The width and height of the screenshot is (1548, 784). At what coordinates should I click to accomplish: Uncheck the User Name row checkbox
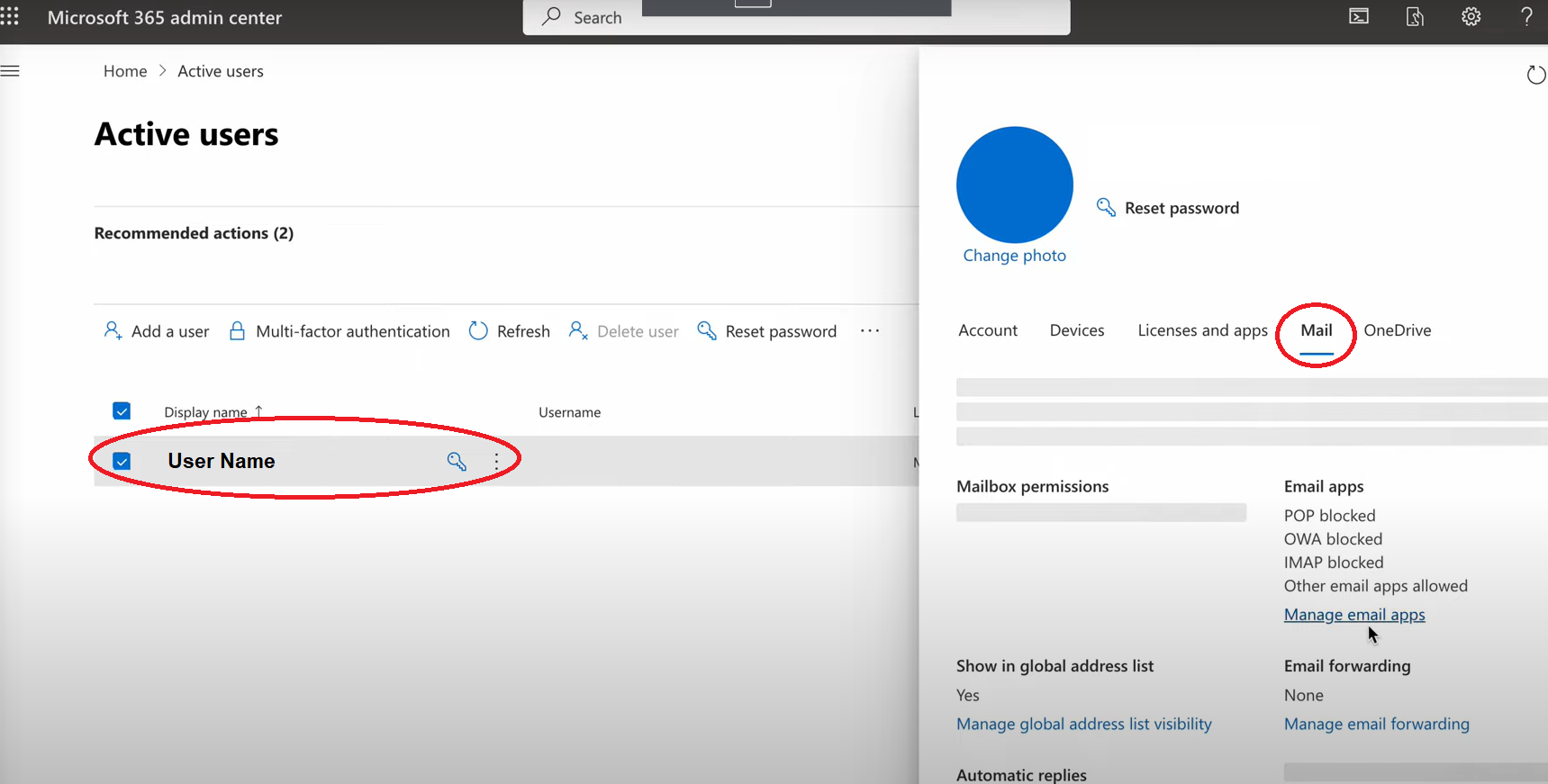tap(122, 461)
